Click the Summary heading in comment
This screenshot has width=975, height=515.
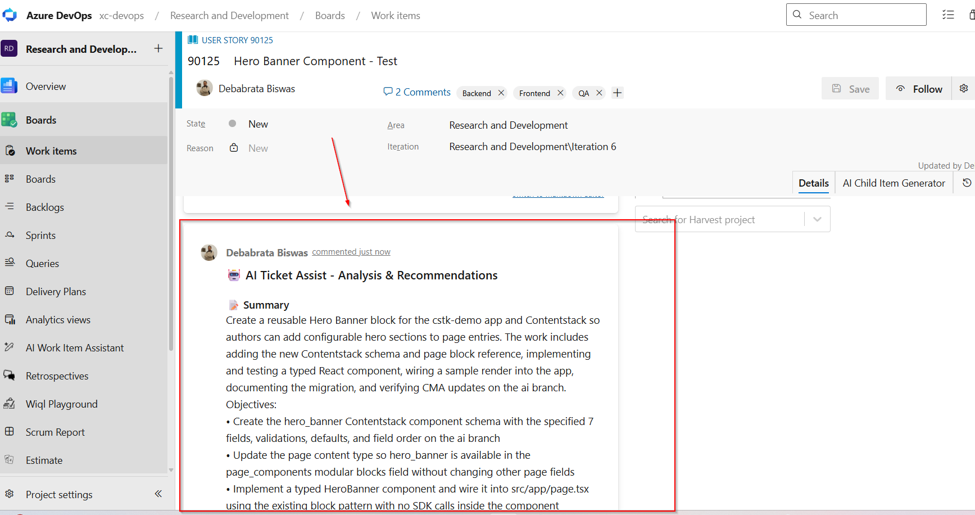tap(266, 305)
